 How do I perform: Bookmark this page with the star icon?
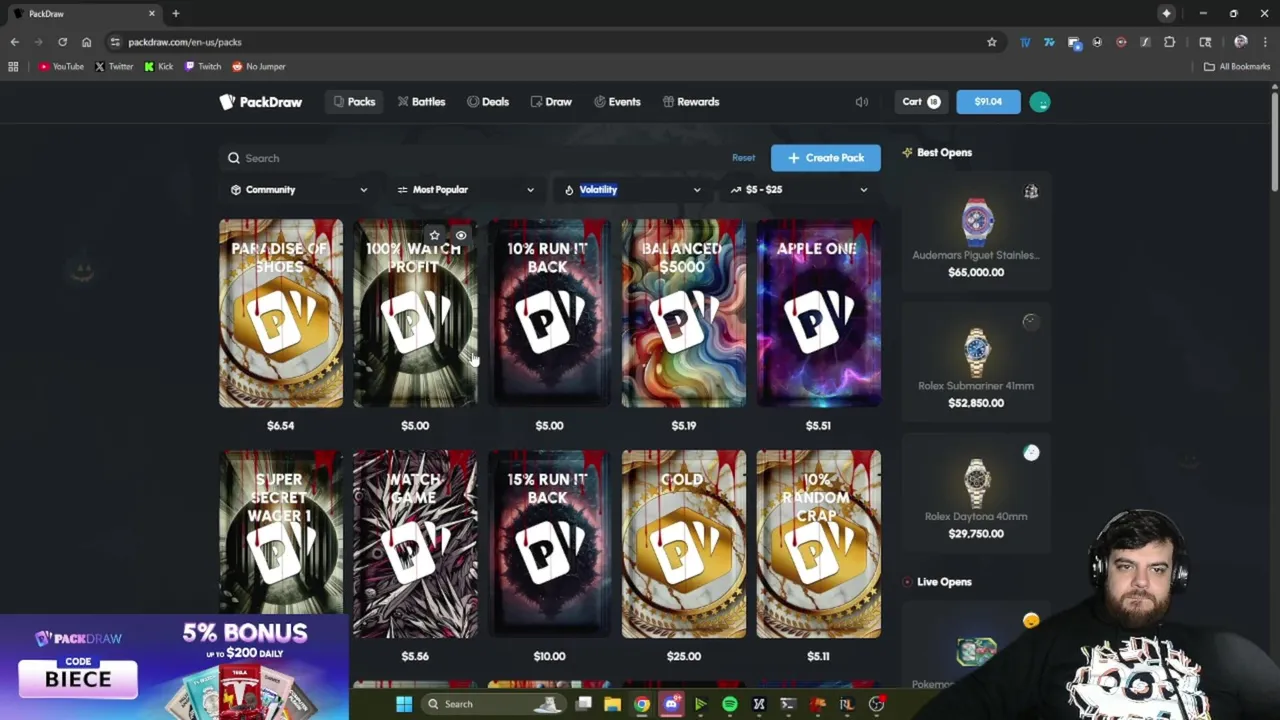click(992, 42)
